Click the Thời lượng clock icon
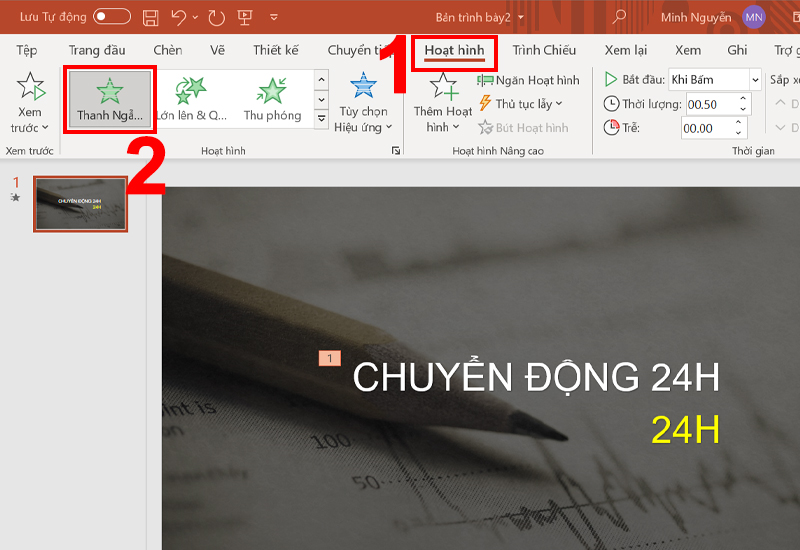Screen dimensions: 800x550 [611, 104]
